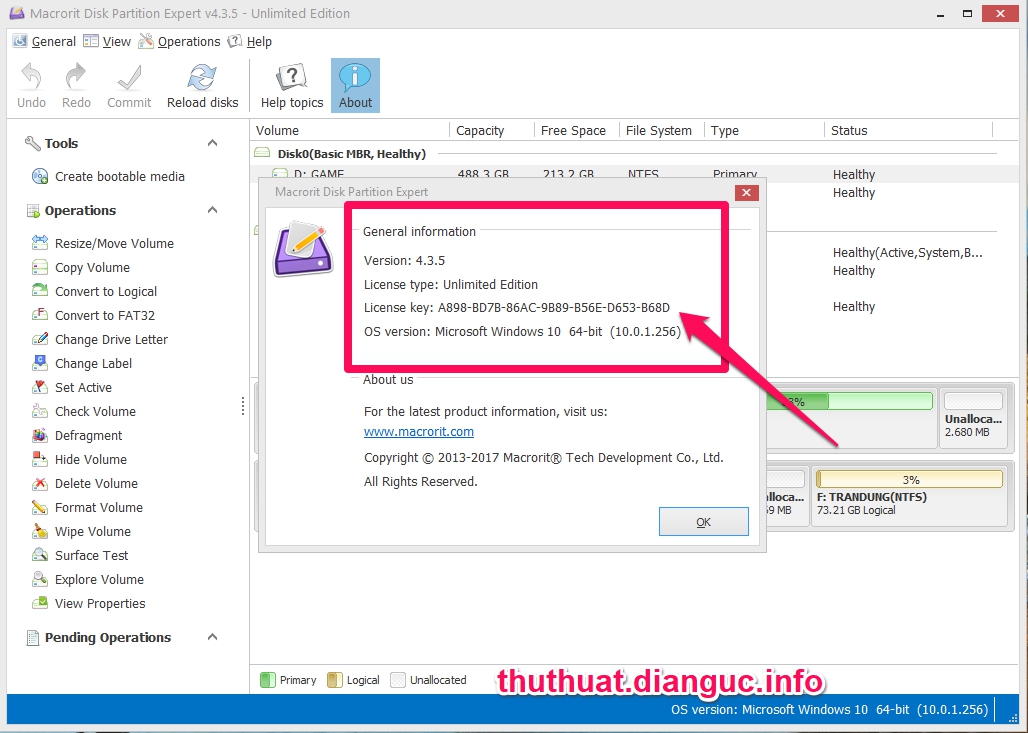Click the Redo toolbar icon
This screenshot has height=733, width=1028.
tap(76, 77)
